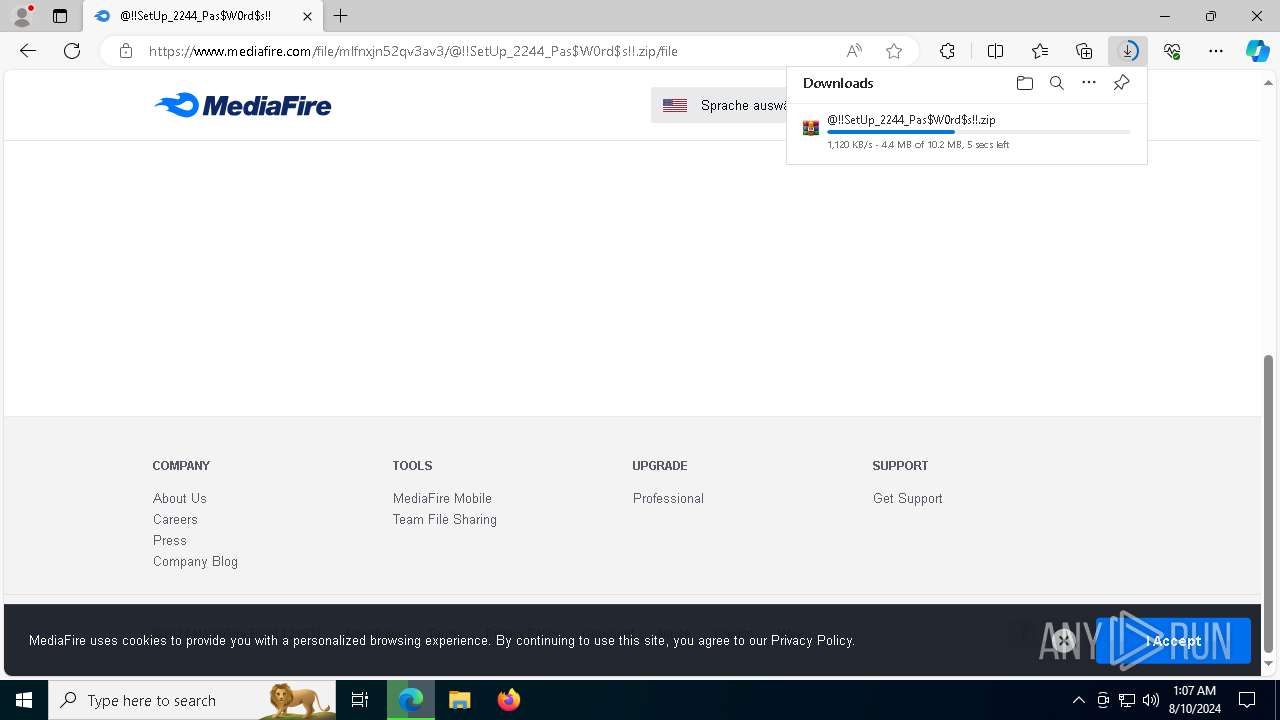This screenshot has height=720, width=1280.
Task: Open the Press link
Action: 170,540
